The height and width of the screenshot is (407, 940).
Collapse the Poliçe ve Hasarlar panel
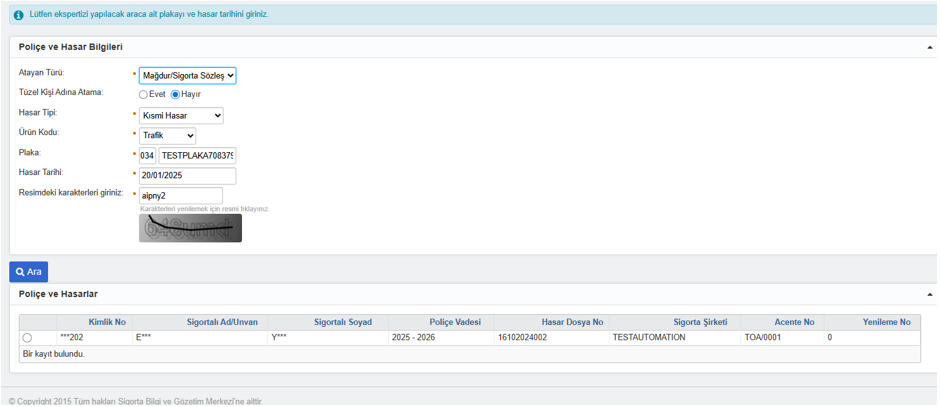[929, 295]
